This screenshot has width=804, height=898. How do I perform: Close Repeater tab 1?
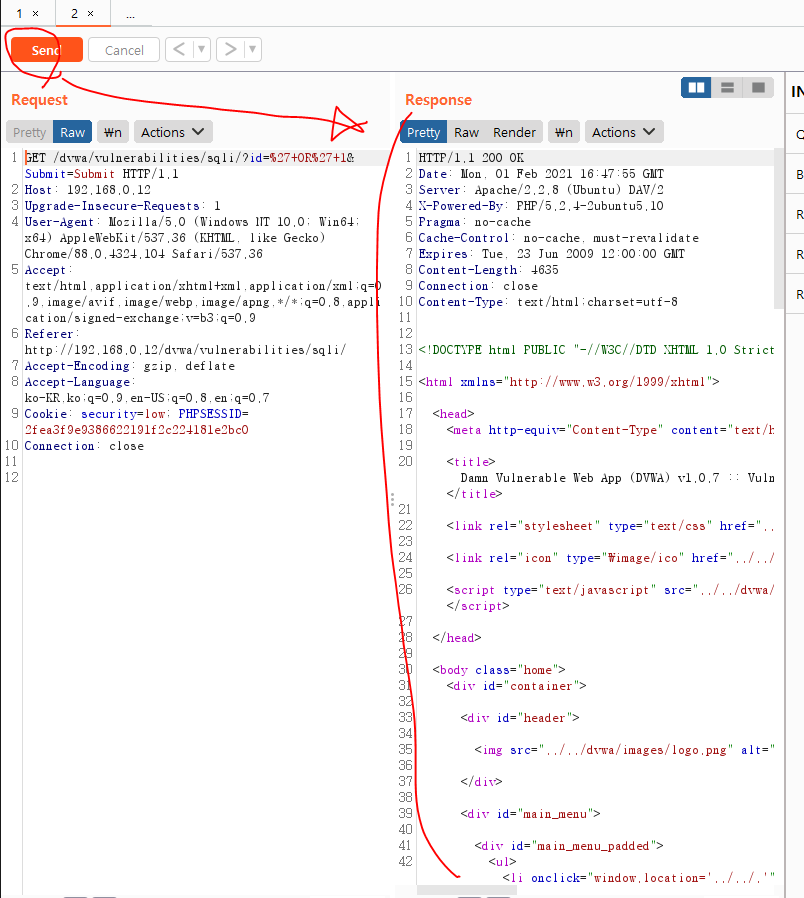pyautogui.click(x=36, y=13)
